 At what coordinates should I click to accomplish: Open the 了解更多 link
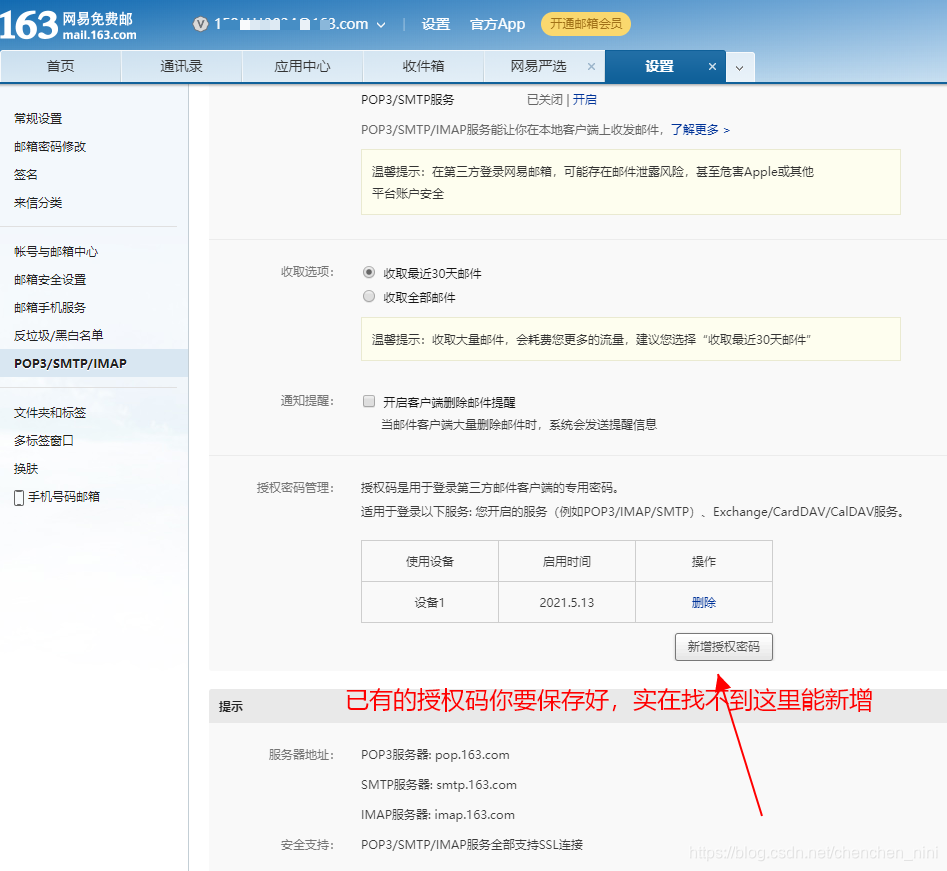pos(700,129)
